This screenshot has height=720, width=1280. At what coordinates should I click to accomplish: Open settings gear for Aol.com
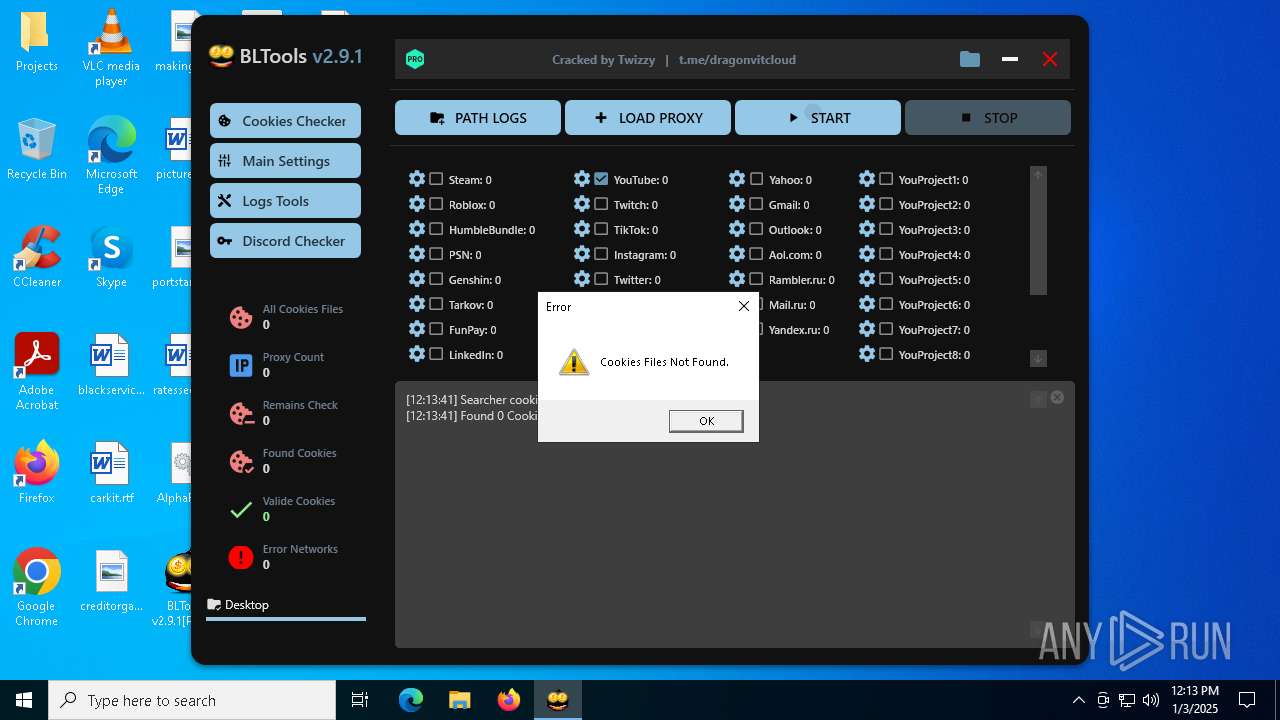[x=737, y=254]
